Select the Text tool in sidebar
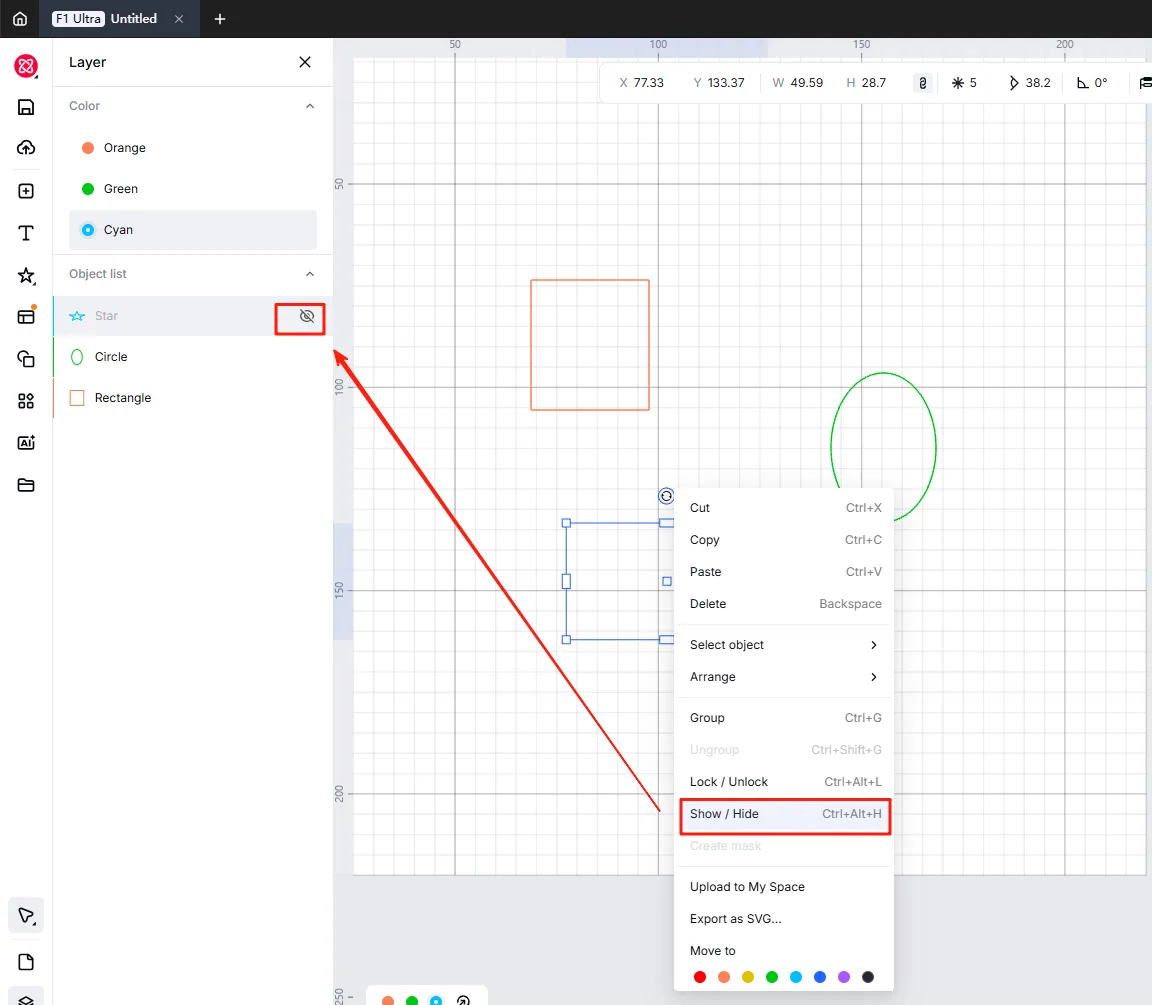The height and width of the screenshot is (1005, 1152). (26, 233)
